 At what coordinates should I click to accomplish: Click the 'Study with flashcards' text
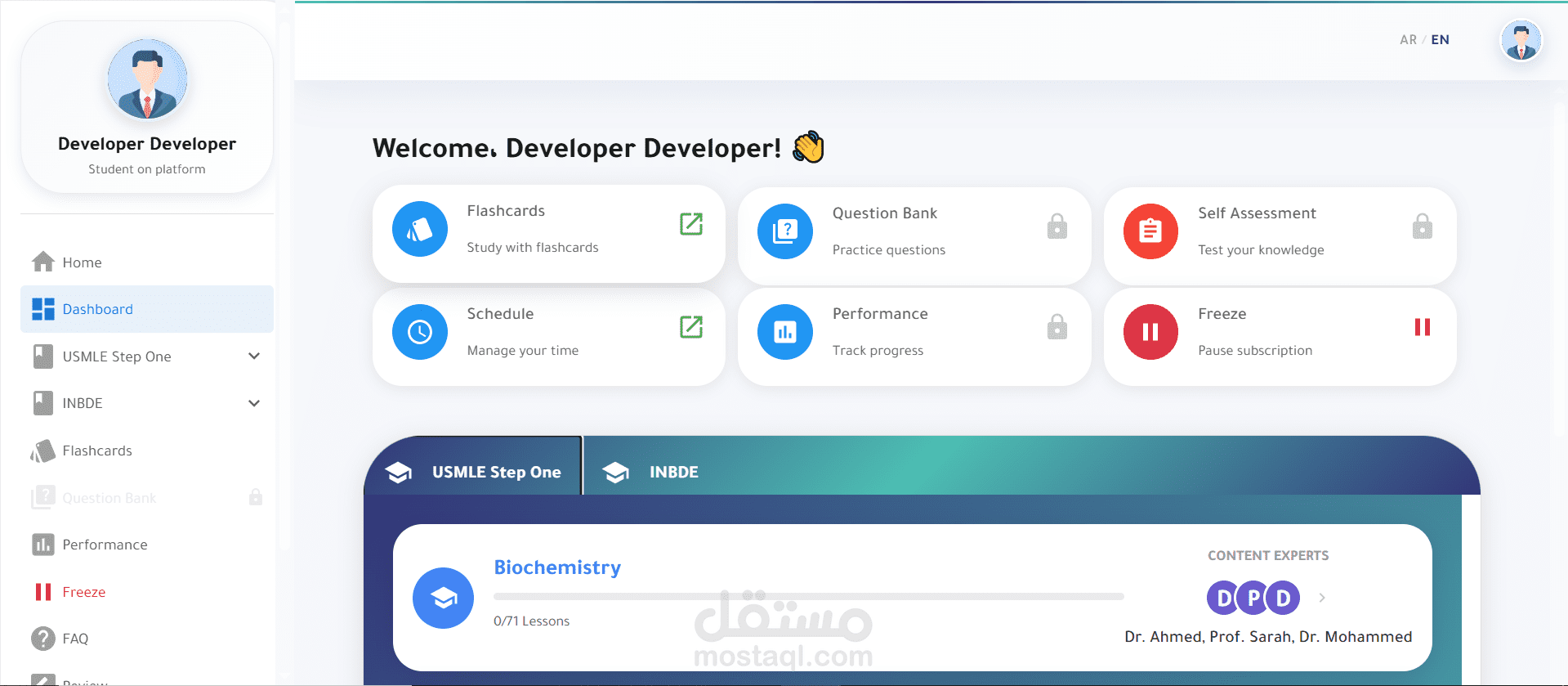pyautogui.click(x=533, y=248)
